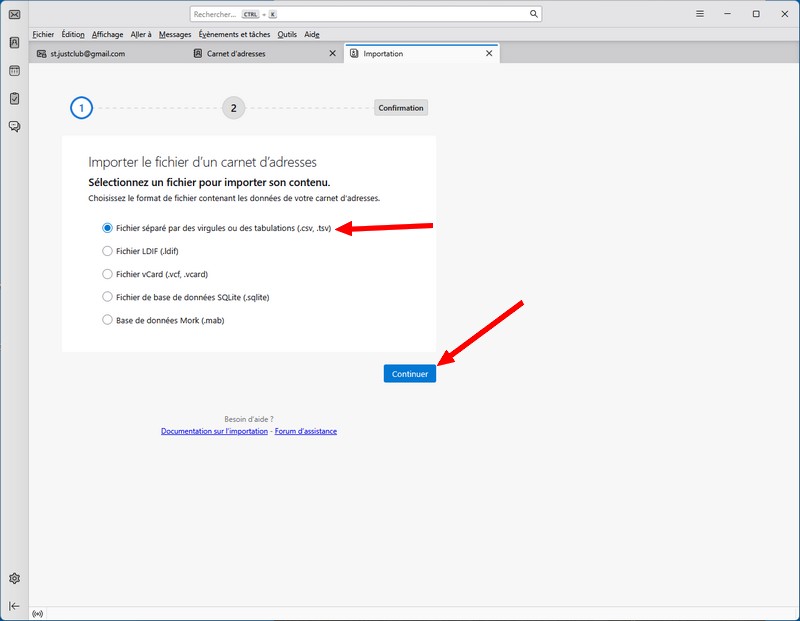Open Documentation sur l'importation link
The height and width of the screenshot is (621, 800).
214,431
